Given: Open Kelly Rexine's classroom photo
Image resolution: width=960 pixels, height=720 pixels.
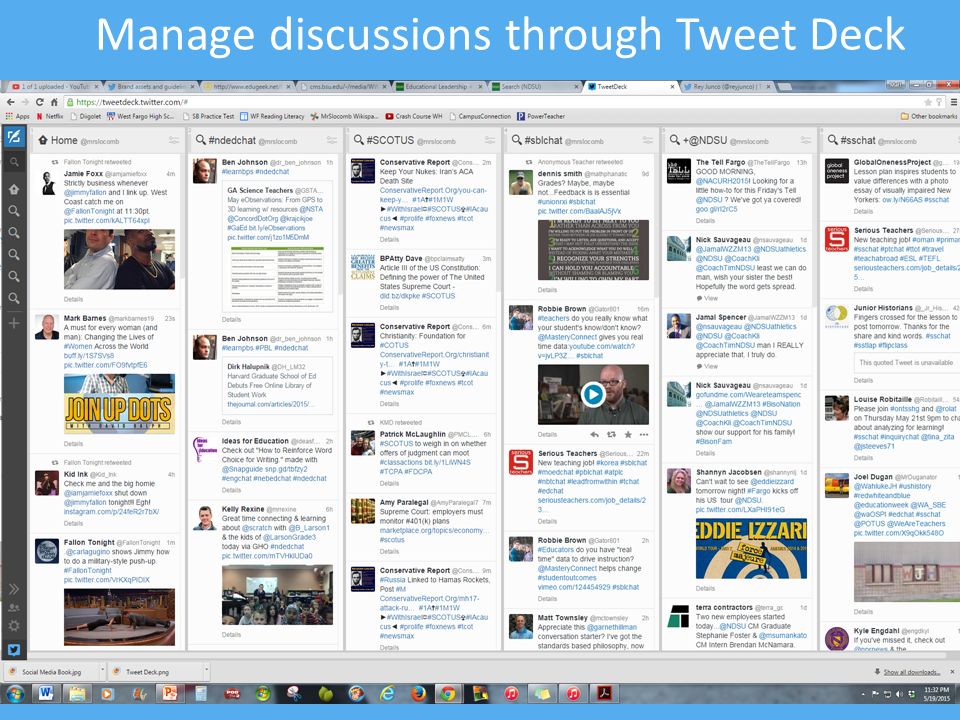Looking at the screenshot, I should point(277,595).
